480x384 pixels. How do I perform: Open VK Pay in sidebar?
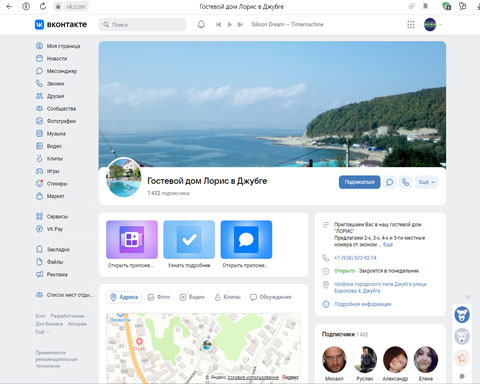[49, 229]
